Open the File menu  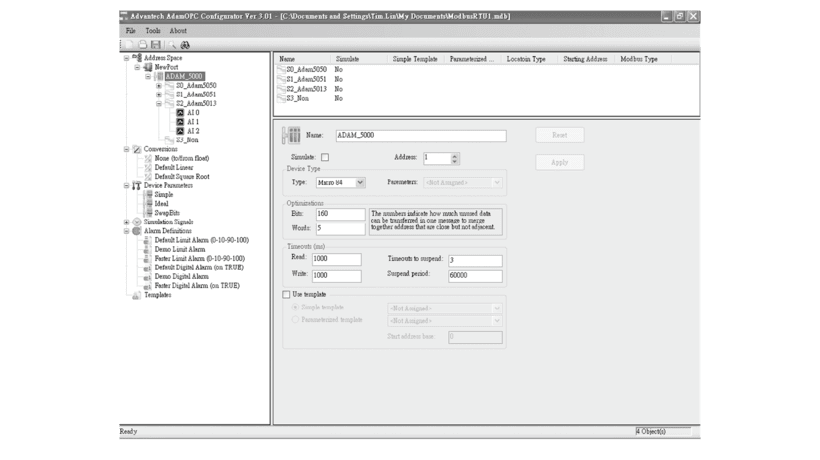coord(131,31)
